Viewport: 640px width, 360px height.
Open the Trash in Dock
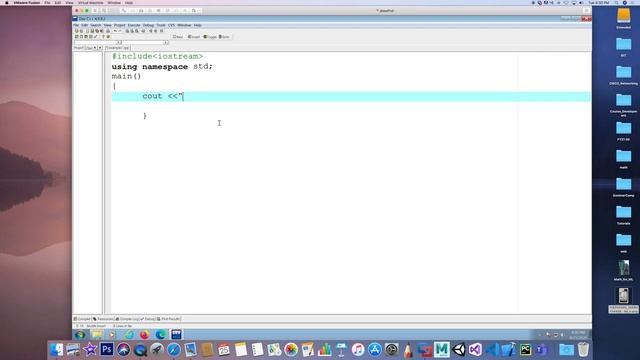(x=583, y=350)
